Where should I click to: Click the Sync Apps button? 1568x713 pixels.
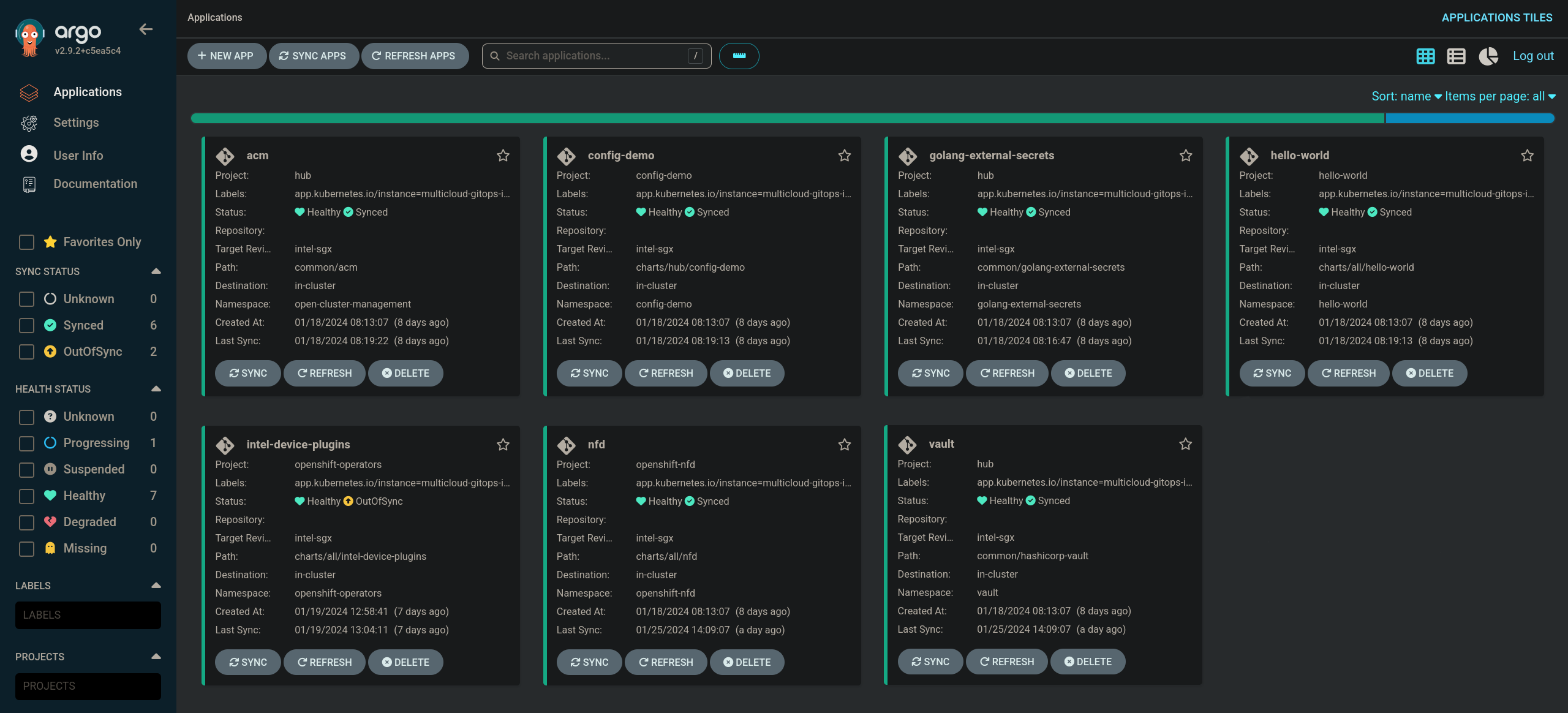click(314, 56)
